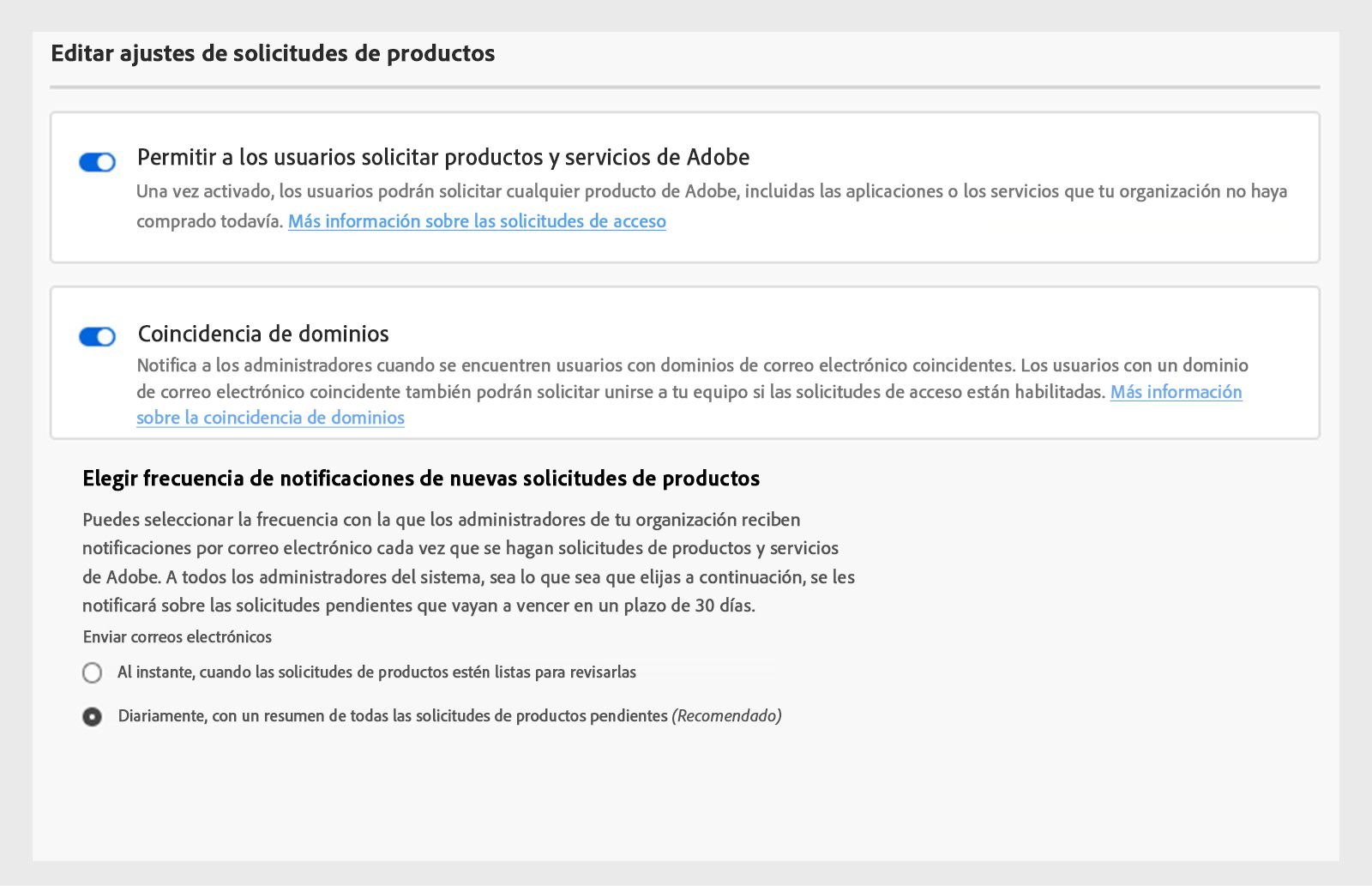Click 'Elegir frecuencia de notificaciones' heading

(421, 479)
